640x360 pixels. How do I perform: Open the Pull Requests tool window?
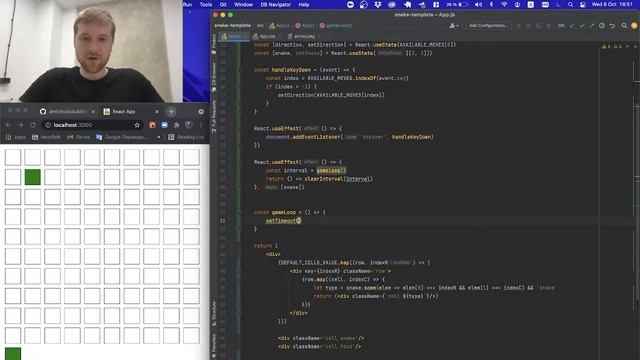(x=213, y=116)
